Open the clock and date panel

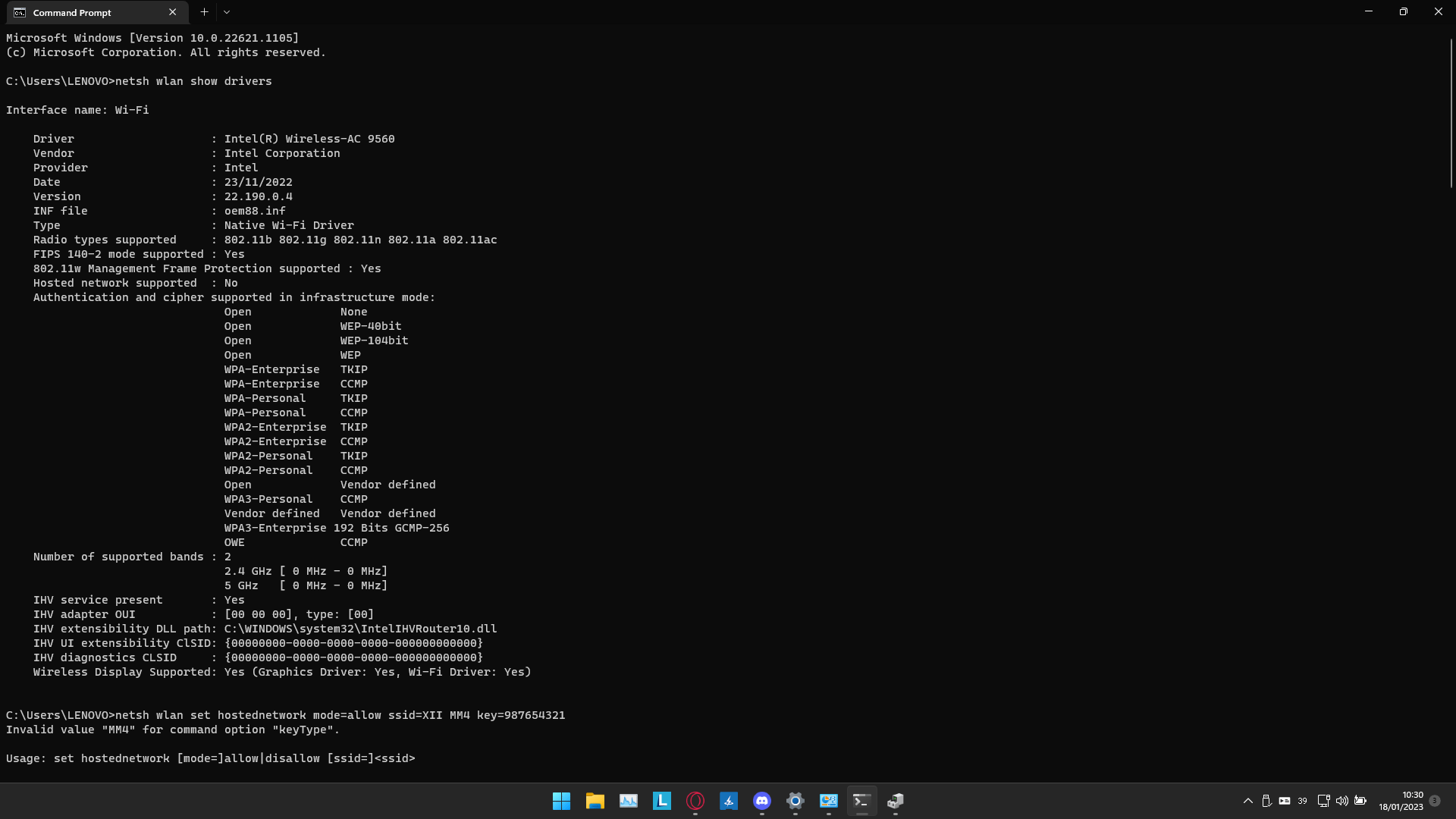[x=1401, y=801]
